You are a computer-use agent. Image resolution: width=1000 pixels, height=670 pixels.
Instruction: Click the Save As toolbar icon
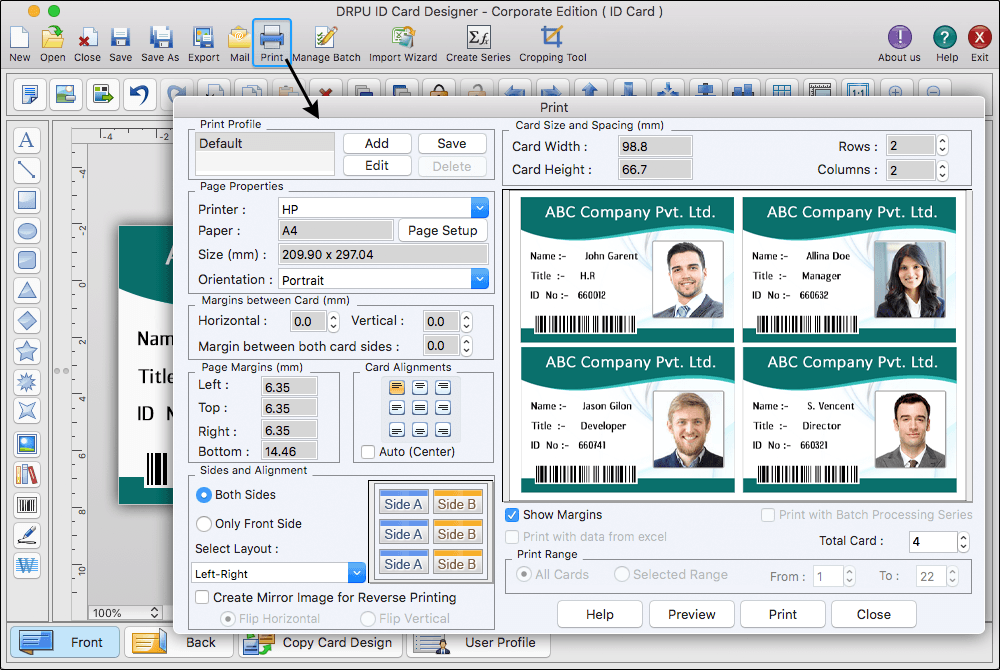click(160, 43)
